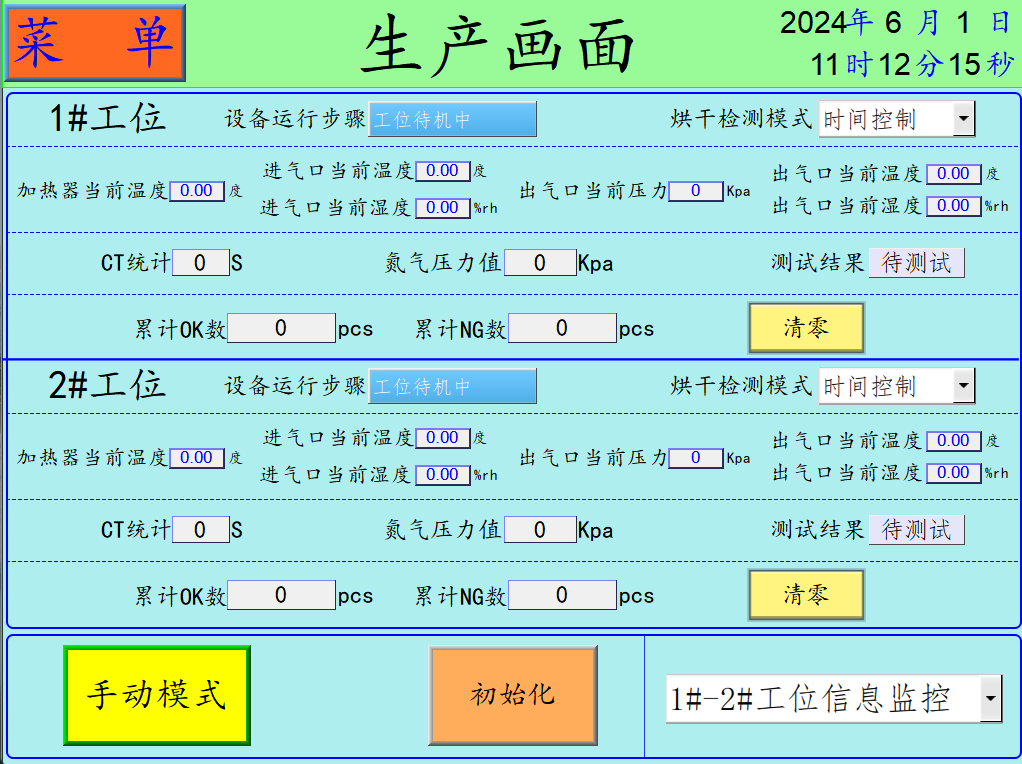The height and width of the screenshot is (764, 1022).
Task: Click 1#工位 累计OK数 field
Action: (x=281, y=328)
